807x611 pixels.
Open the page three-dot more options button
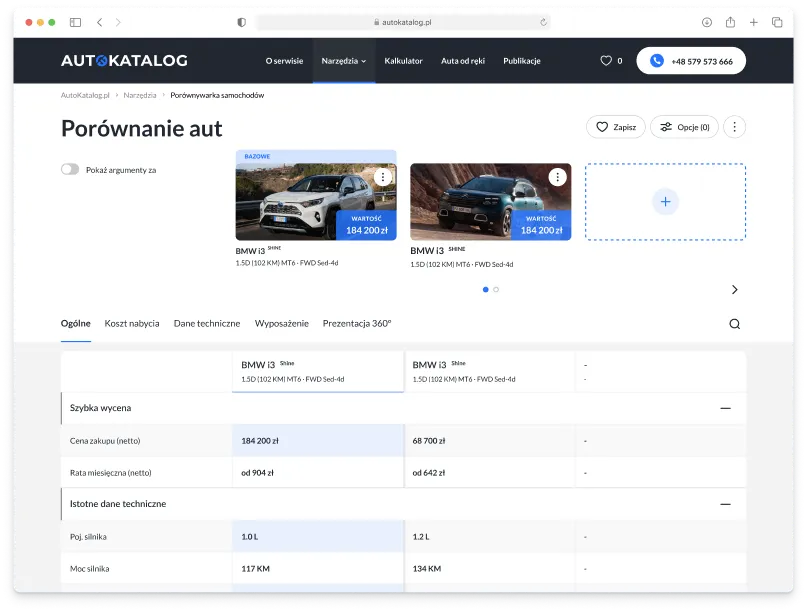pyautogui.click(x=735, y=127)
